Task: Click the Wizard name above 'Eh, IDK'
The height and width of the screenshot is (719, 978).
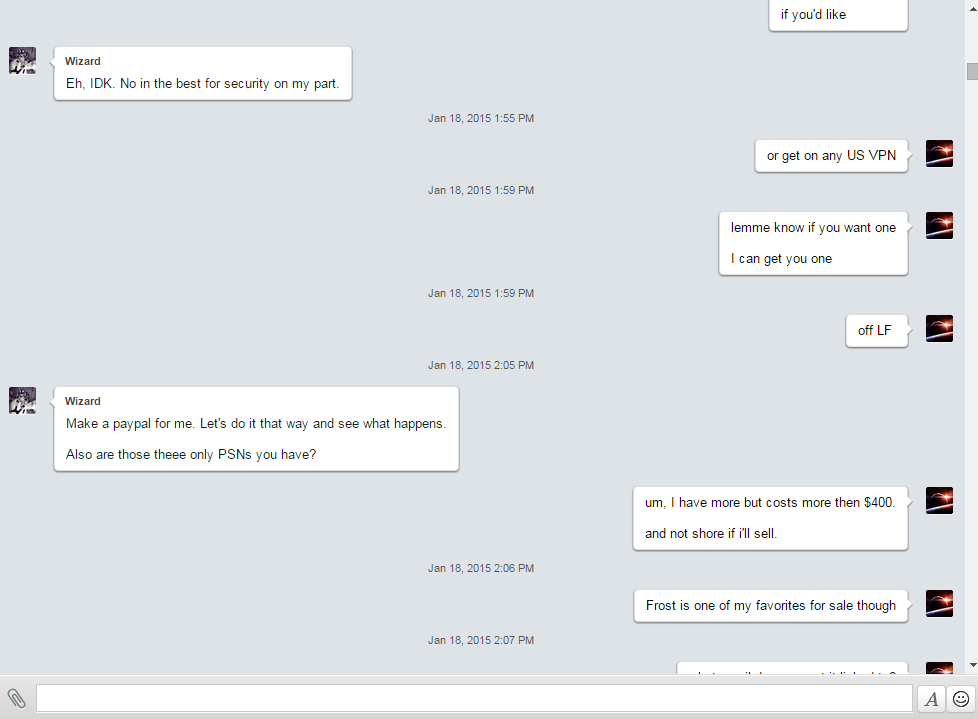Action: pos(83,61)
